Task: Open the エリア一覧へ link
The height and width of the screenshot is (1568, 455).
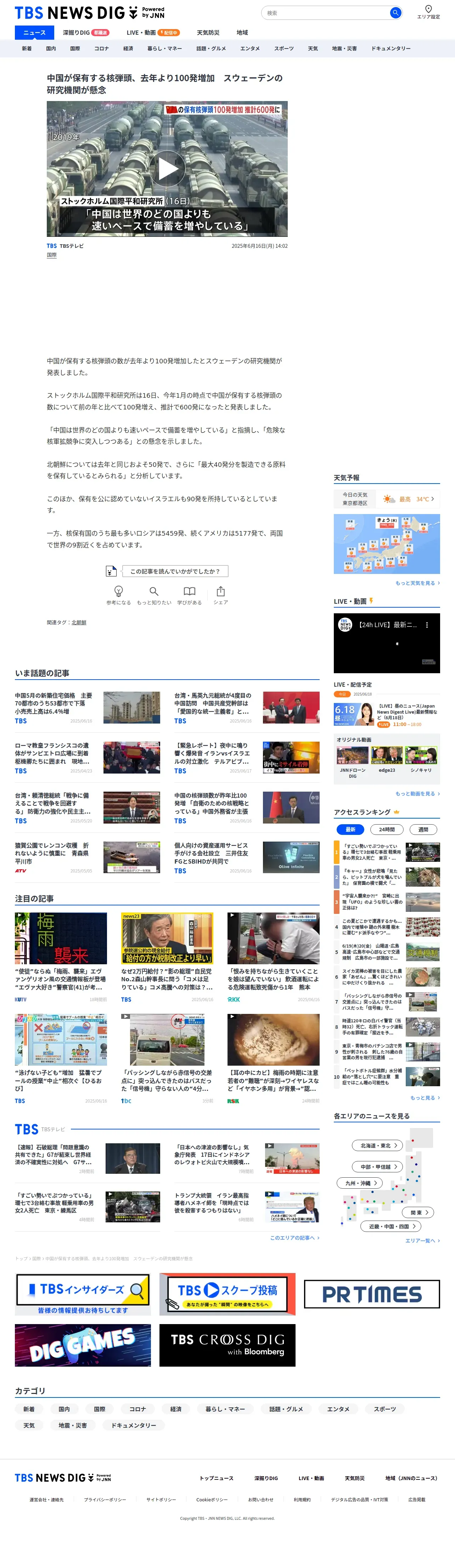Action: coord(422,1240)
